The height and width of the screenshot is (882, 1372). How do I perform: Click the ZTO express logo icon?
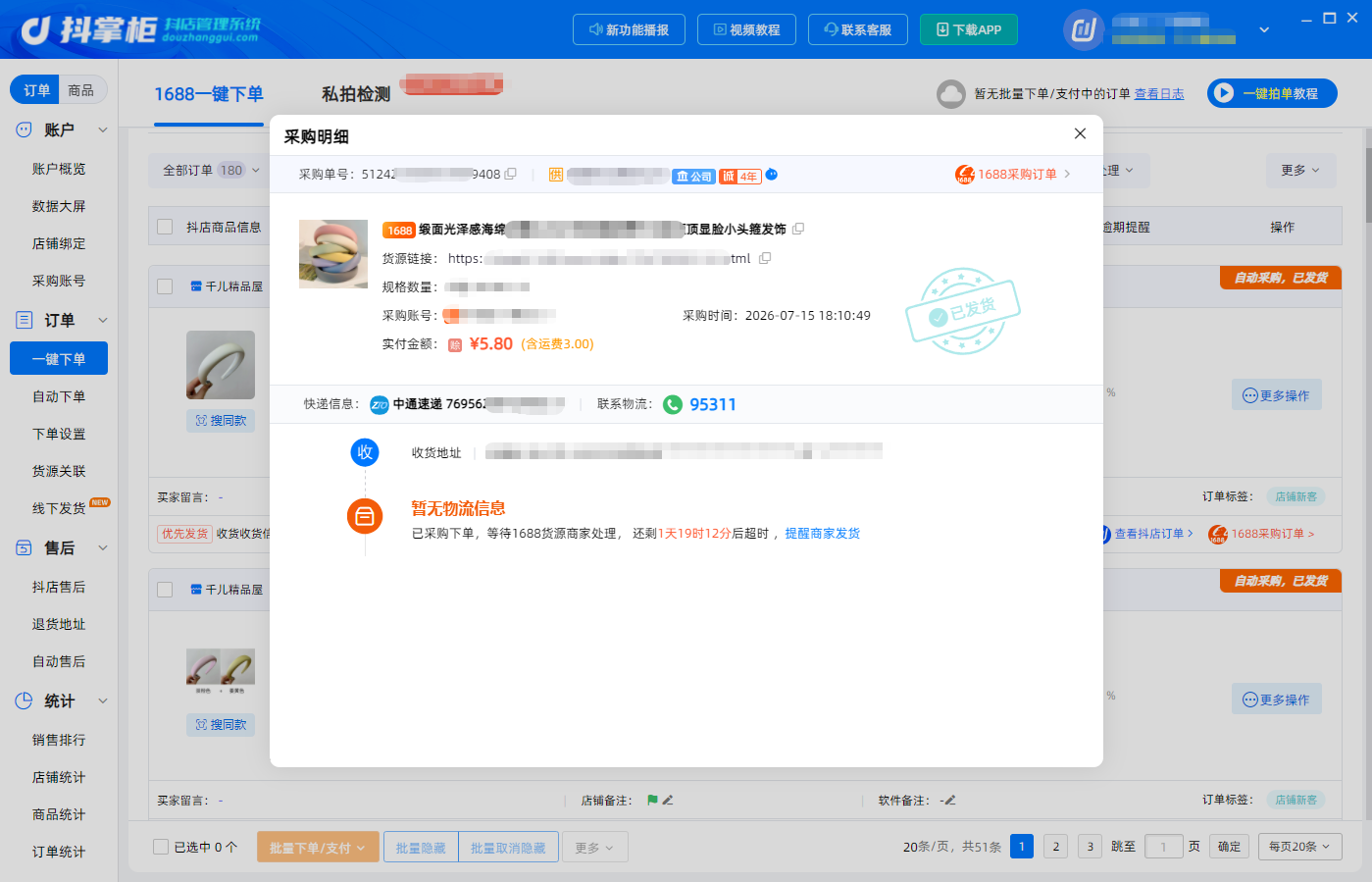tap(380, 404)
